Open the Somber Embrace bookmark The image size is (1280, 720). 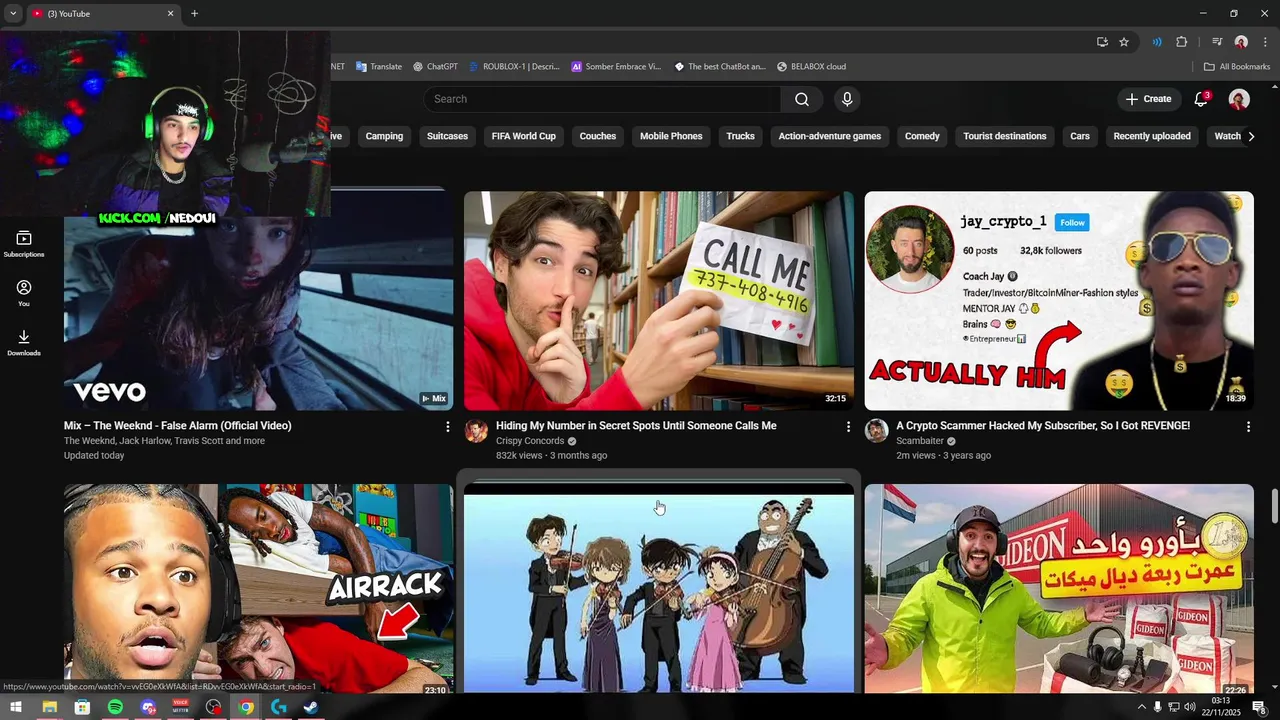pos(616,67)
